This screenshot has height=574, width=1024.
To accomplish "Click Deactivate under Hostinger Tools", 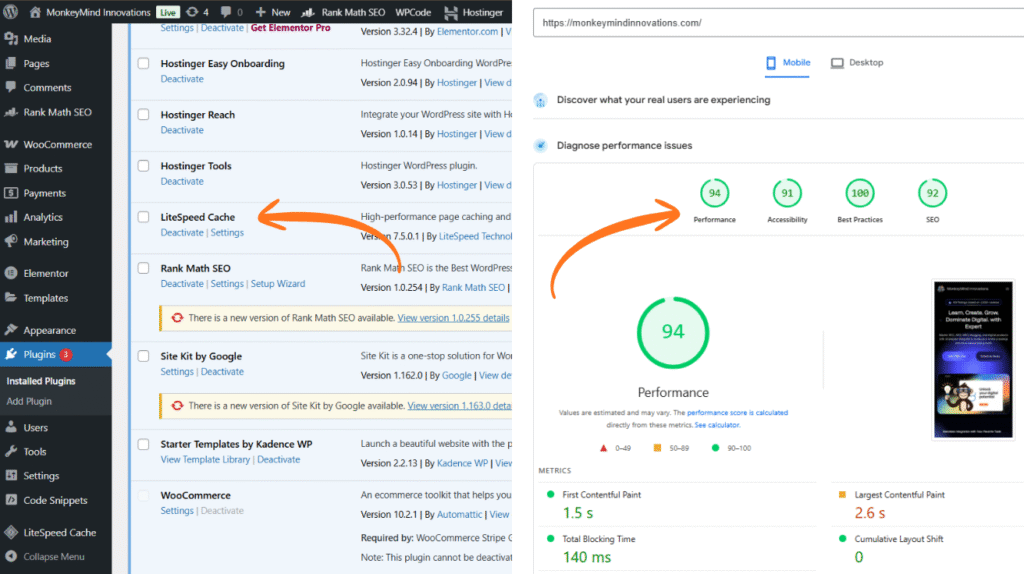I will tap(181, 181).
